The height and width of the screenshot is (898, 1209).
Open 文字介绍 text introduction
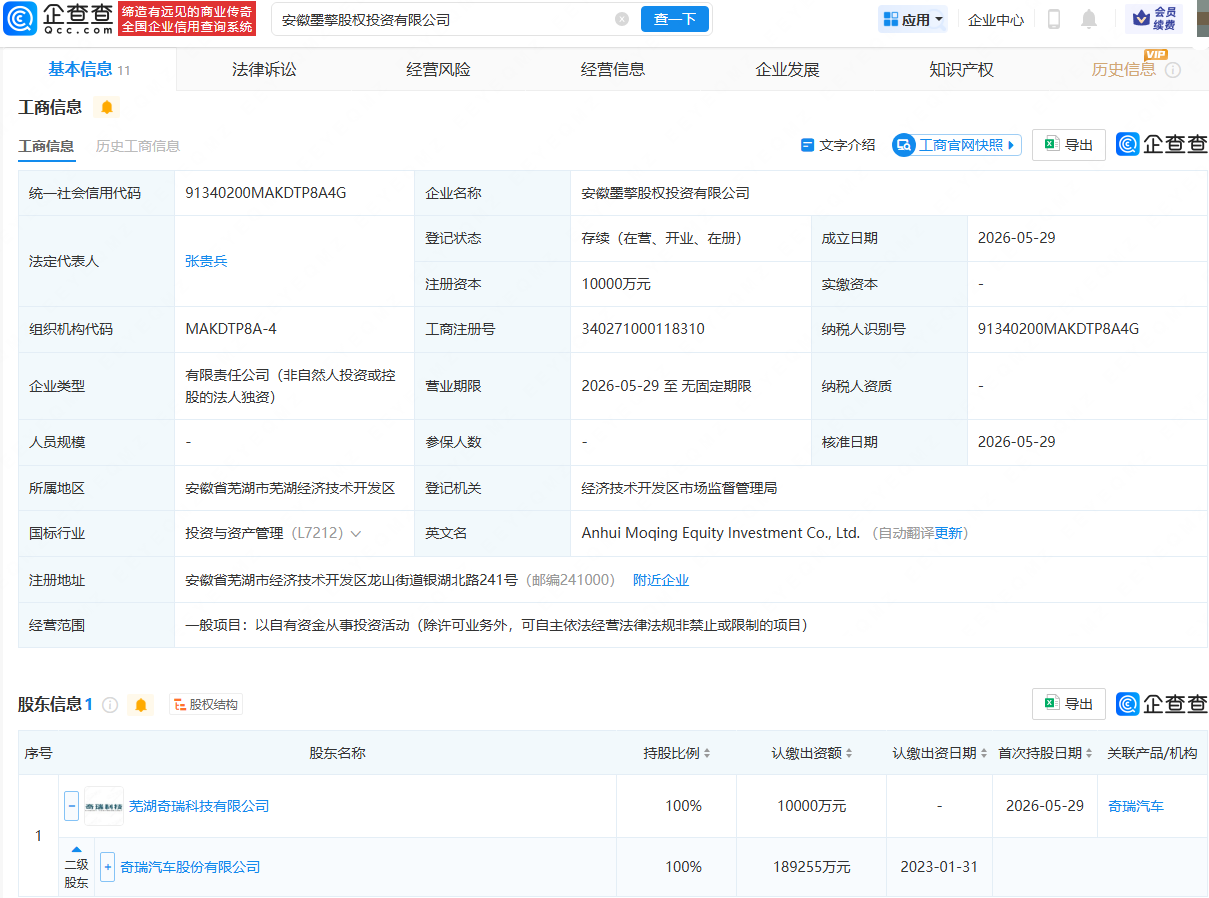tap(838, 145)
